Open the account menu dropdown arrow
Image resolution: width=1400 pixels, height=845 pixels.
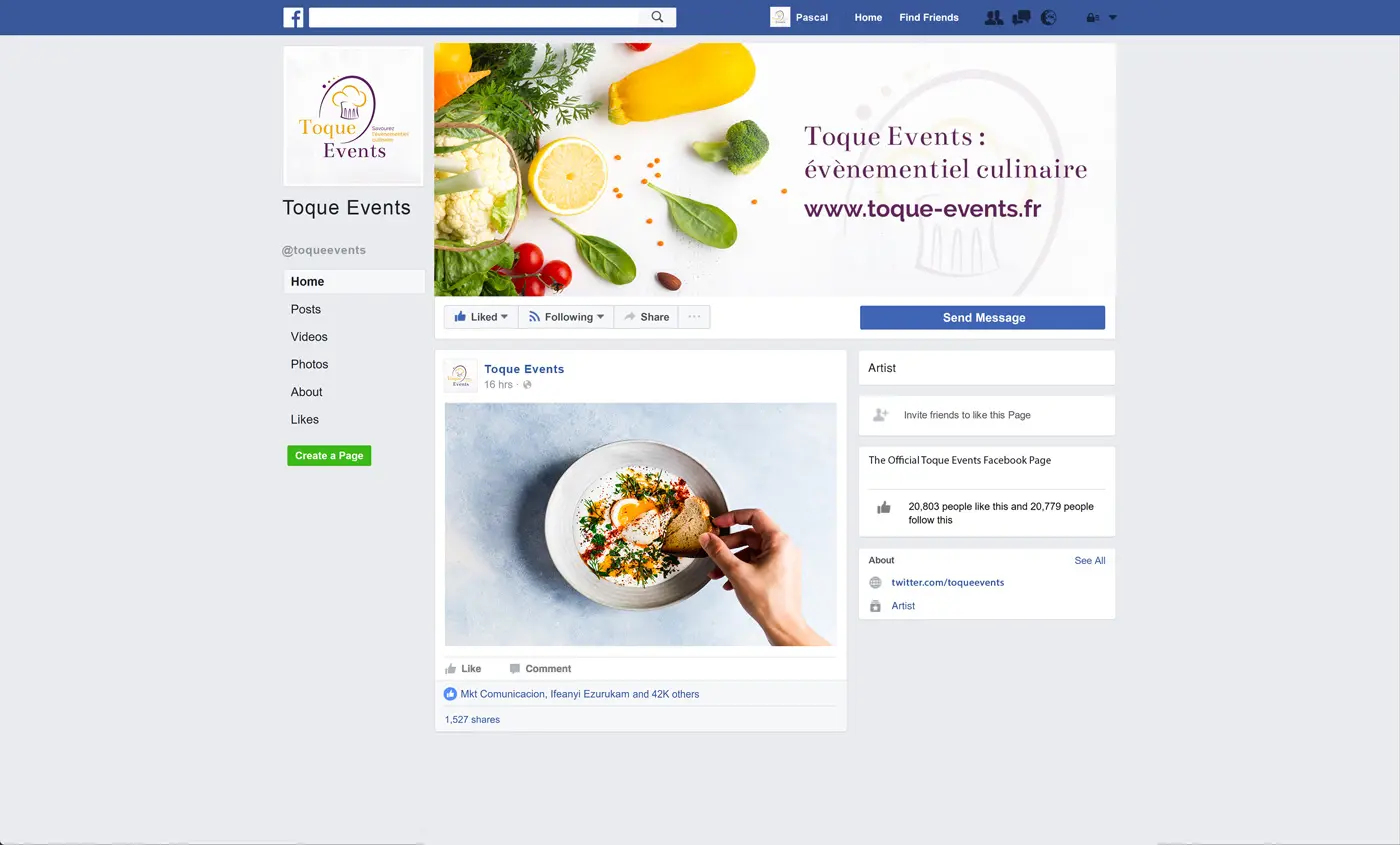(x=1113, y=17)
